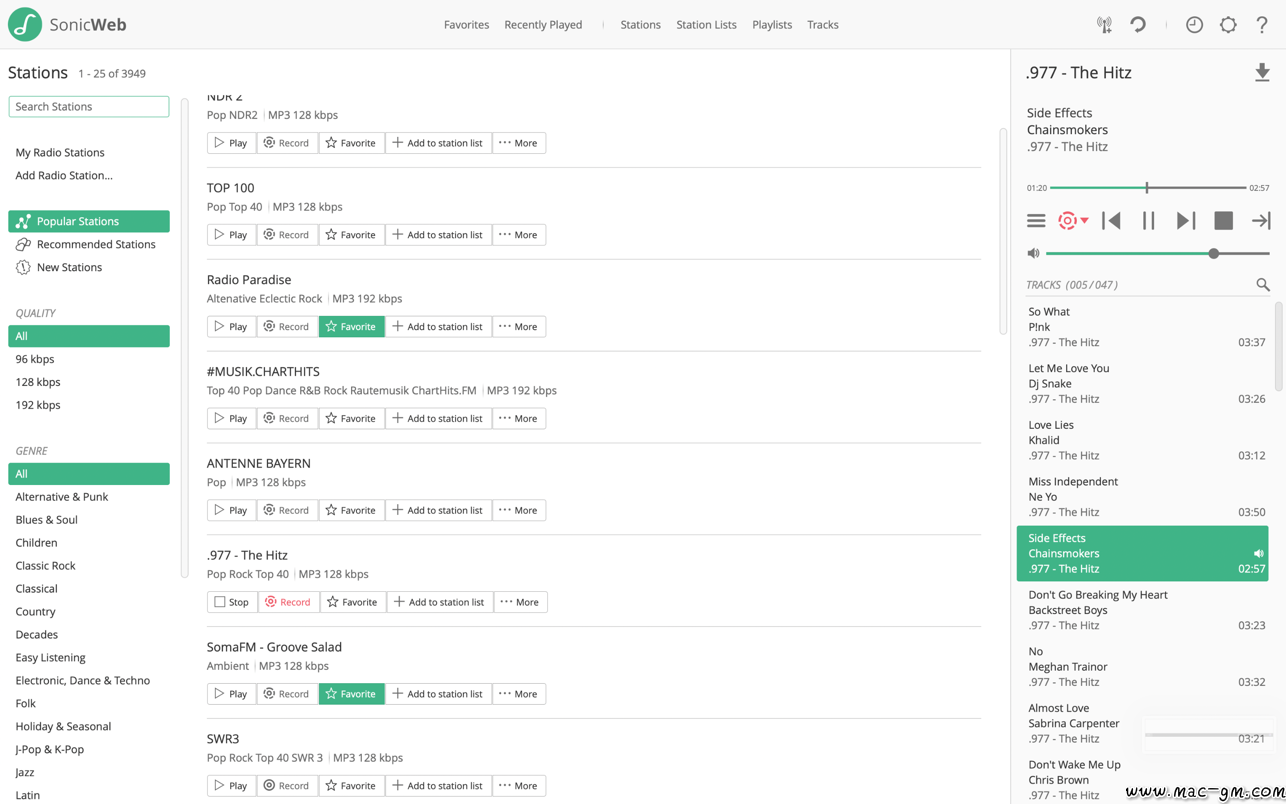Open More menu for SWR3
The image size is (1286, 804).
(519, 786)
